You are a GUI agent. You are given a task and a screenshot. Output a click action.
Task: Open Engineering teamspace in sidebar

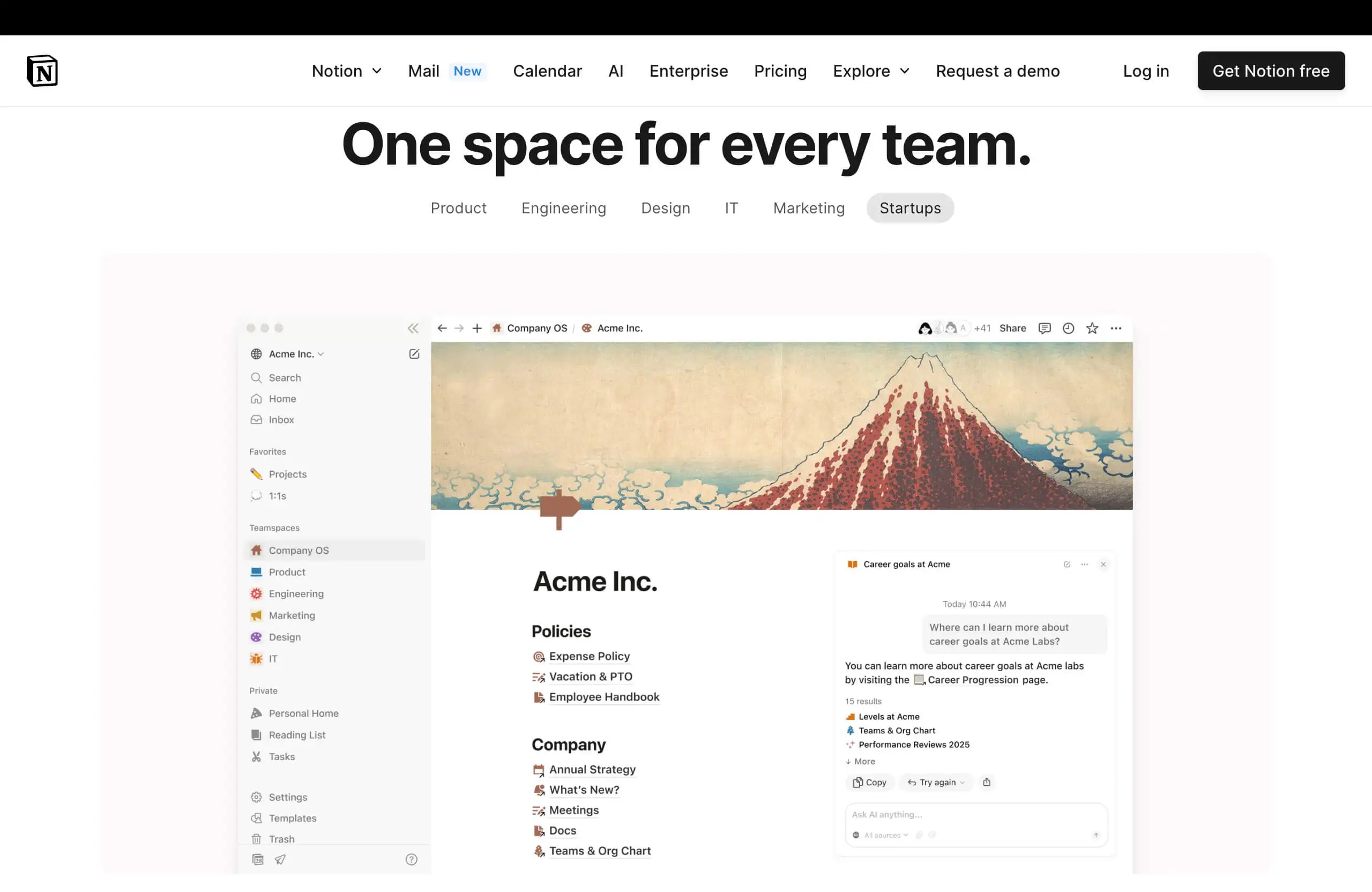click(334, 593)
